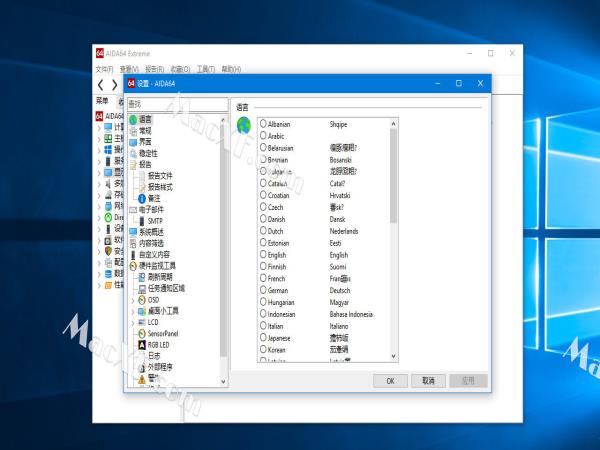Expand the OSD node in settings tree

click(133, 300)
